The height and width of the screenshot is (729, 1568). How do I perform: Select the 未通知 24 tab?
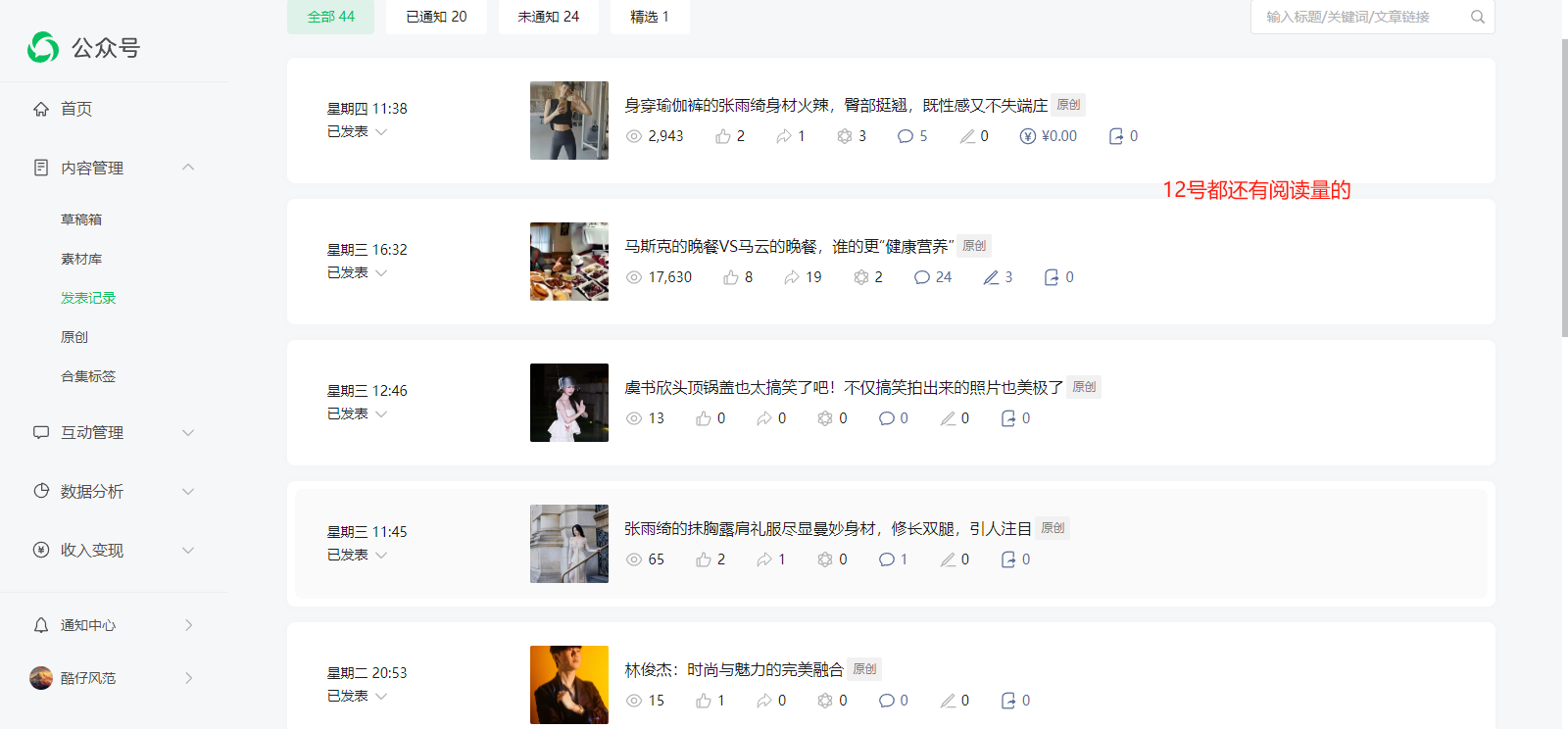[549, 17]
